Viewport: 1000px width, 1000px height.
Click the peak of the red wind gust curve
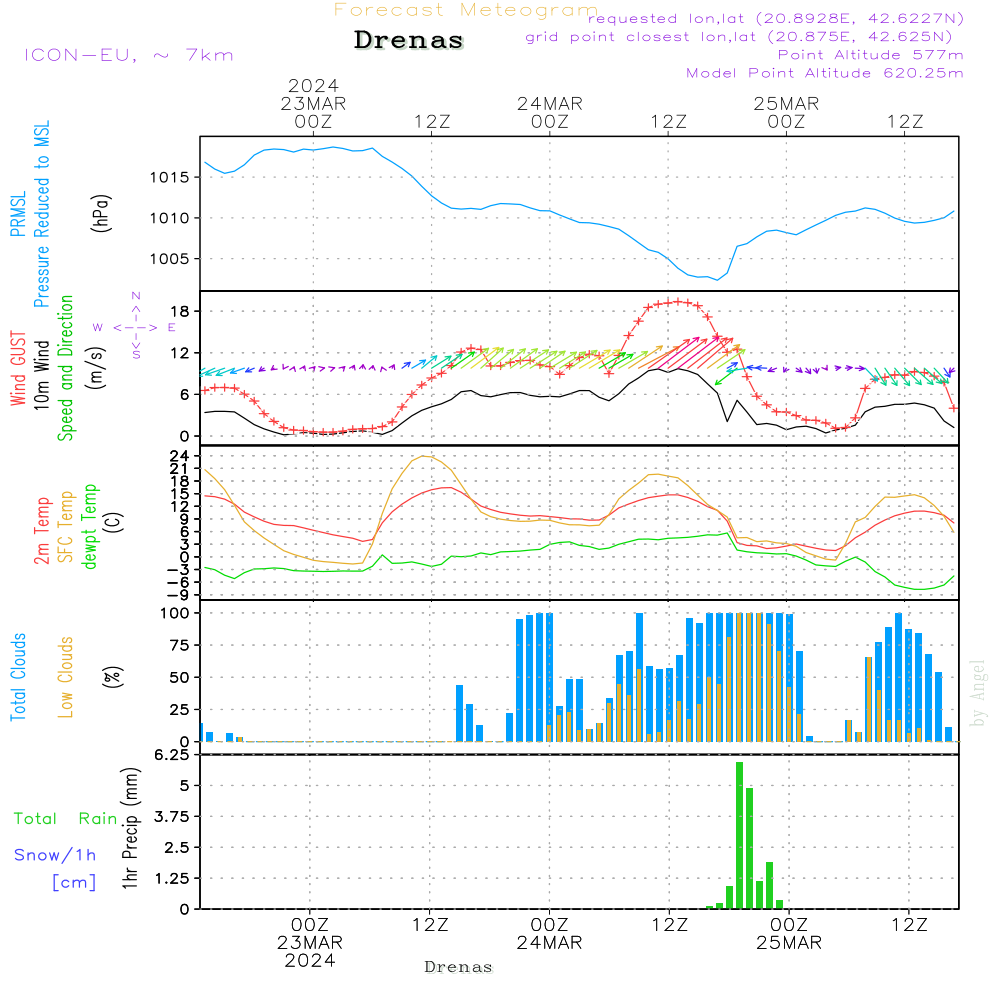(677, 302)
